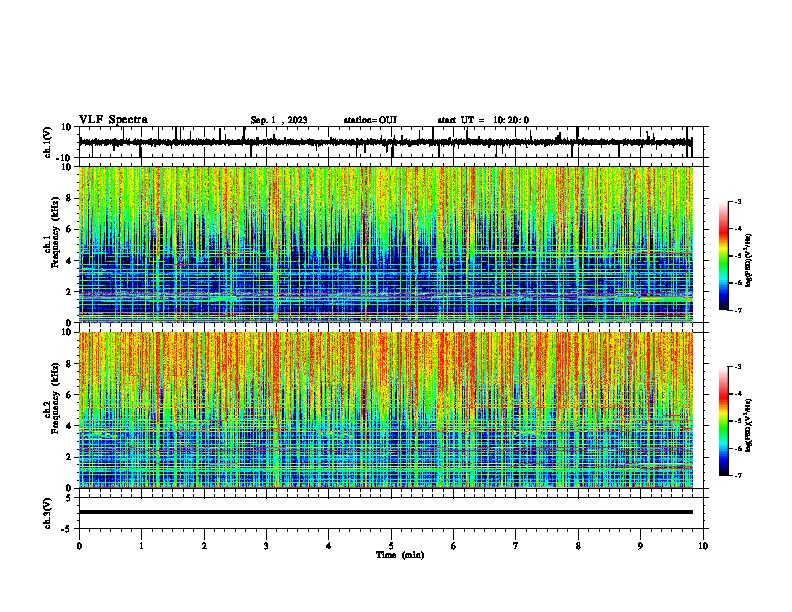Click the ch.1 color scale bar
The height and width of the screenshot is (612, 792).
click(723, 256)
